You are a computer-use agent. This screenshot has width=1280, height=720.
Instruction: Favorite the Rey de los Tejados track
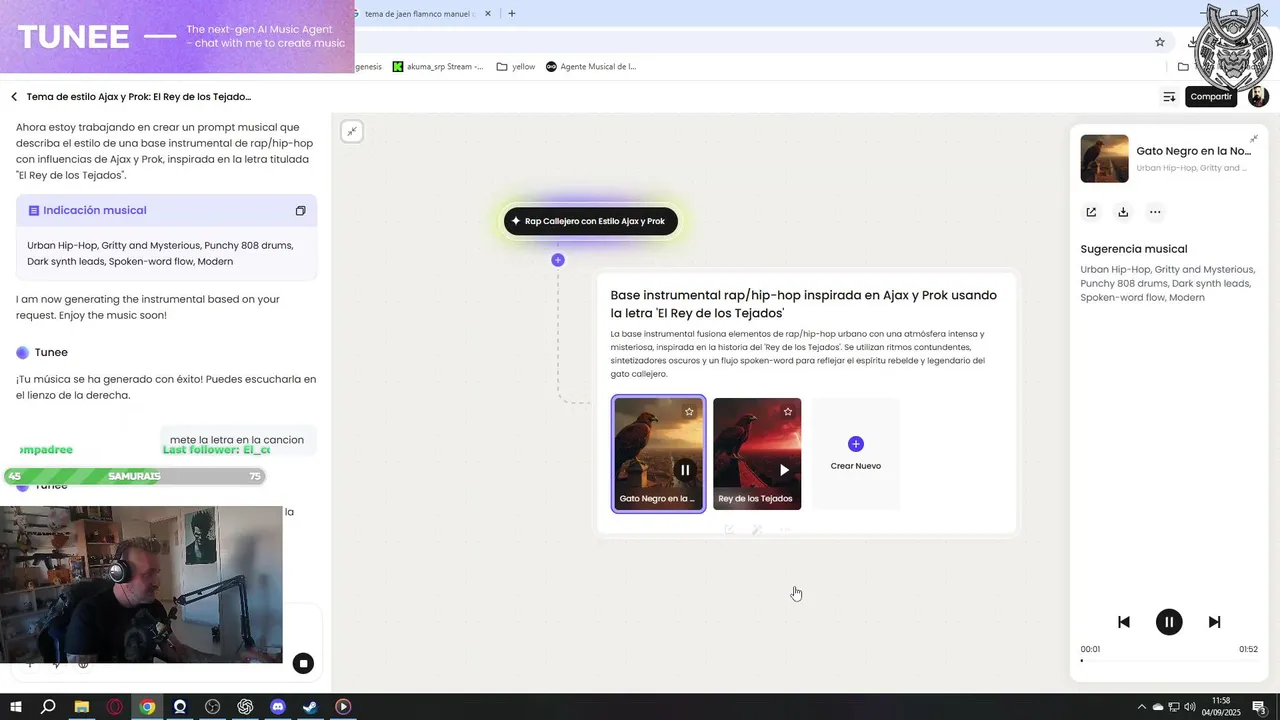pos(788,411)
